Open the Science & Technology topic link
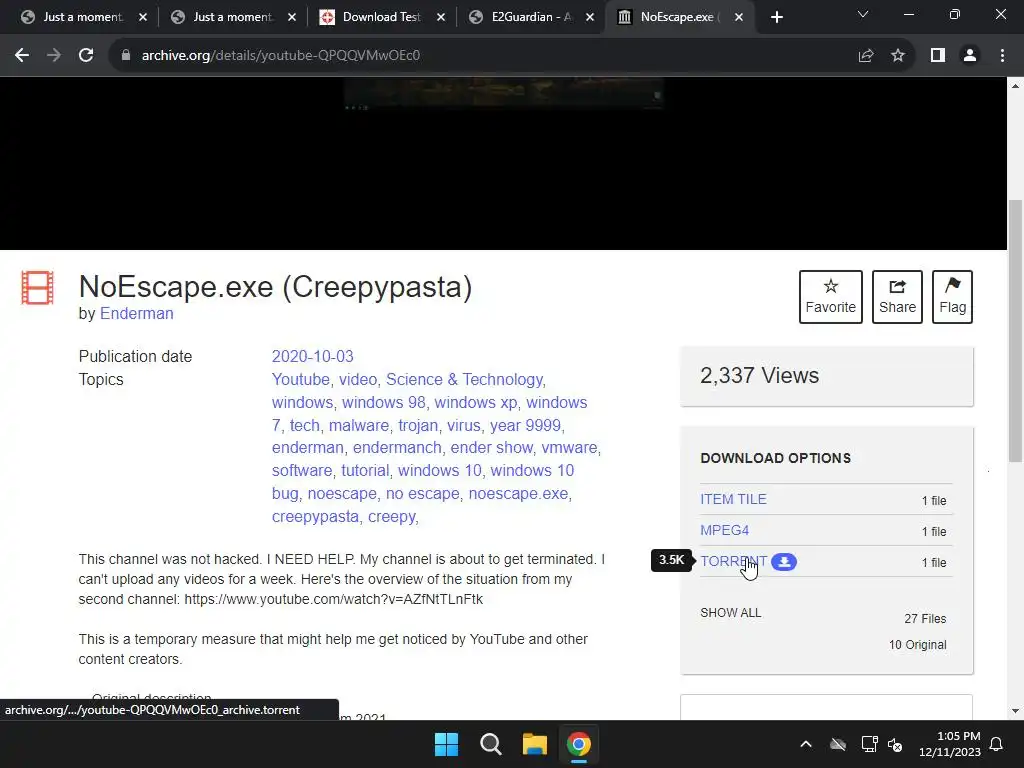The image size is (1024, 768). click(x=464, y=379)
